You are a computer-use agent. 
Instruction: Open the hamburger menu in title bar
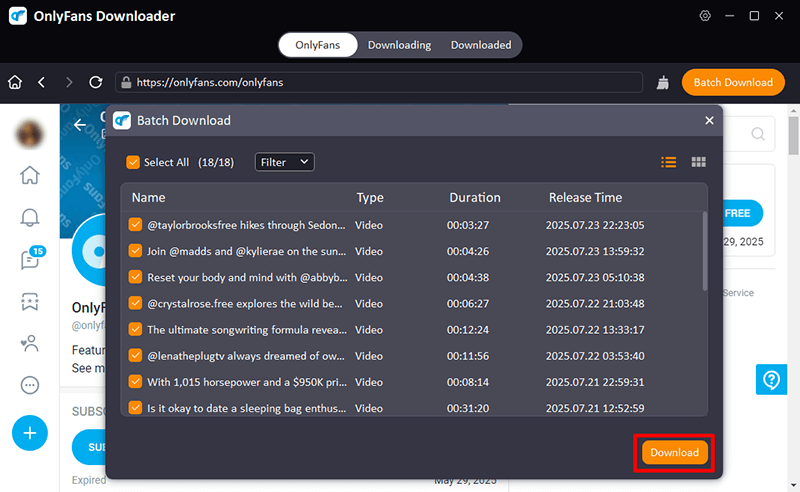coord(730,16)
